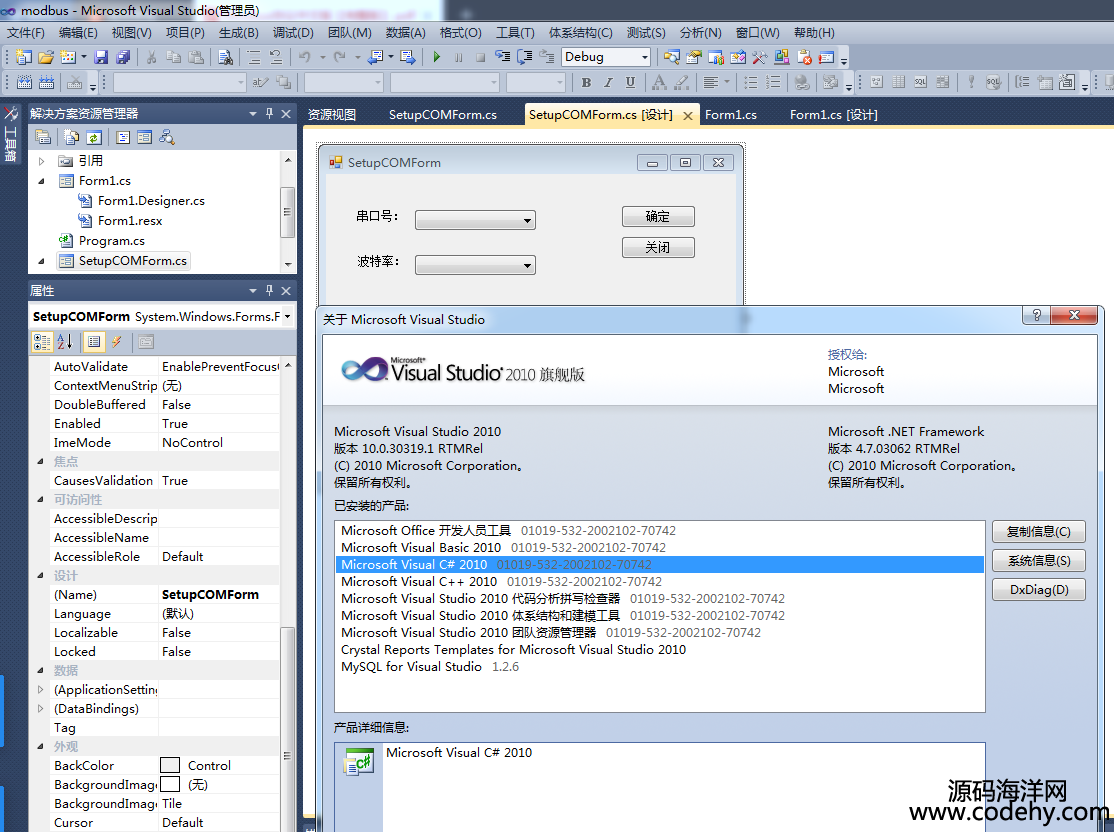
Task: Click the Bold formatting icon
Action: tap(586, 82)
